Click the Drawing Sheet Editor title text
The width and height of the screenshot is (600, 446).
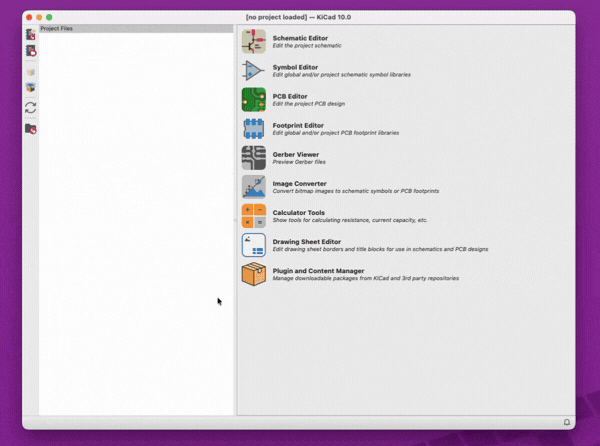click(307, 241)
